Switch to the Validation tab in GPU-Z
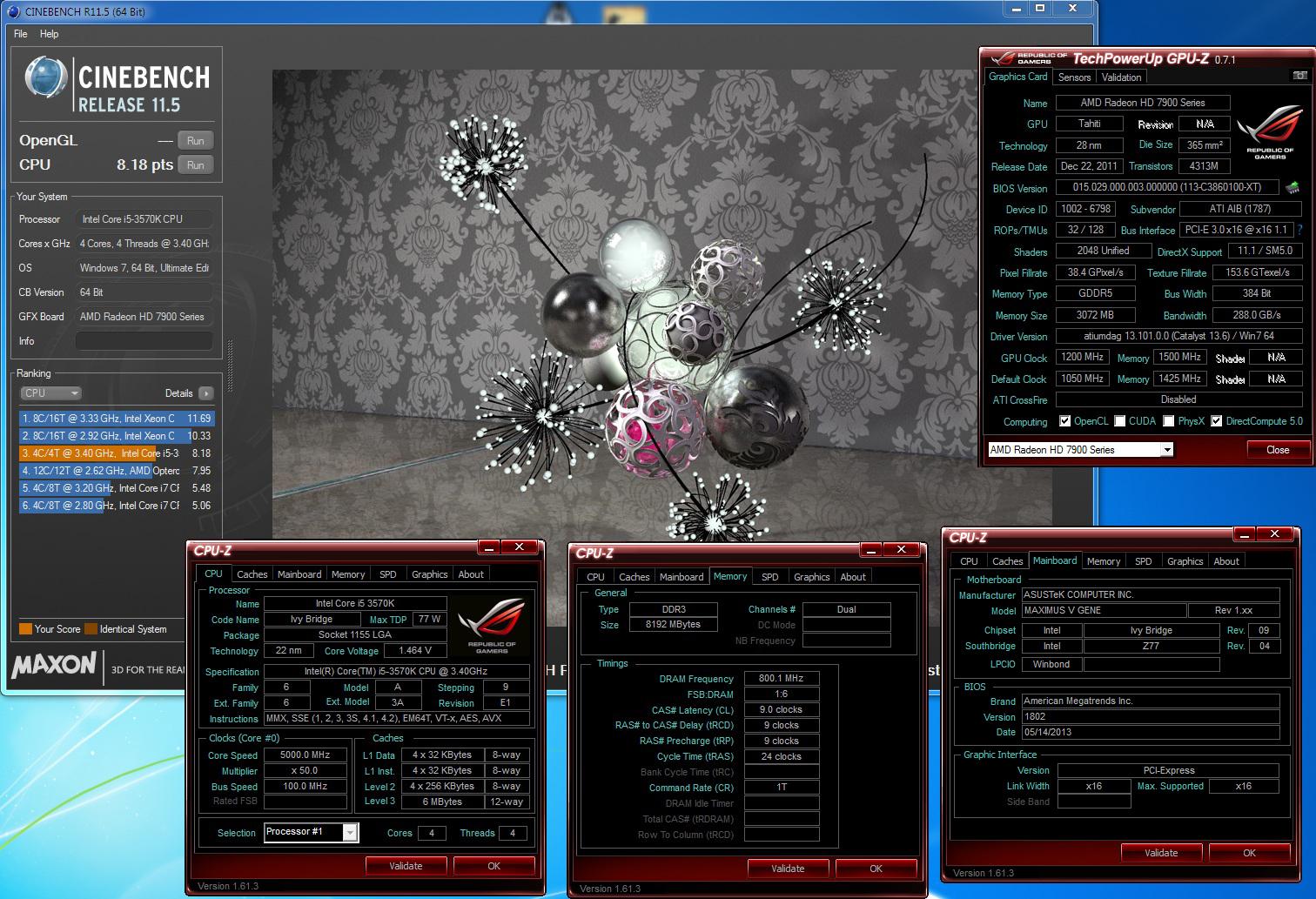The height and width of the screenshot is (899, 1316). pos(1121,77)
